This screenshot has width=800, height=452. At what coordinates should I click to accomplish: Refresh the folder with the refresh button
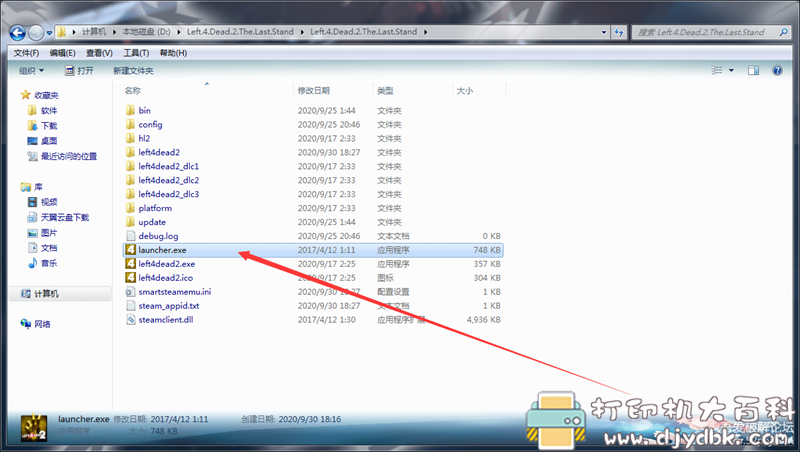pos(619,32)
